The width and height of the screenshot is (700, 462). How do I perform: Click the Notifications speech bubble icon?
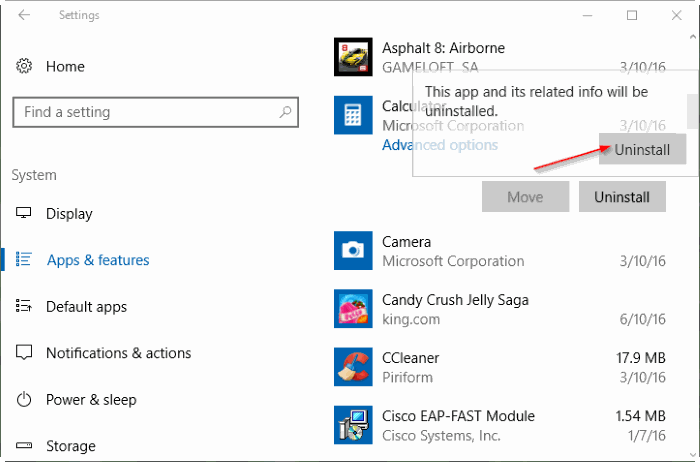coord(24,353)
